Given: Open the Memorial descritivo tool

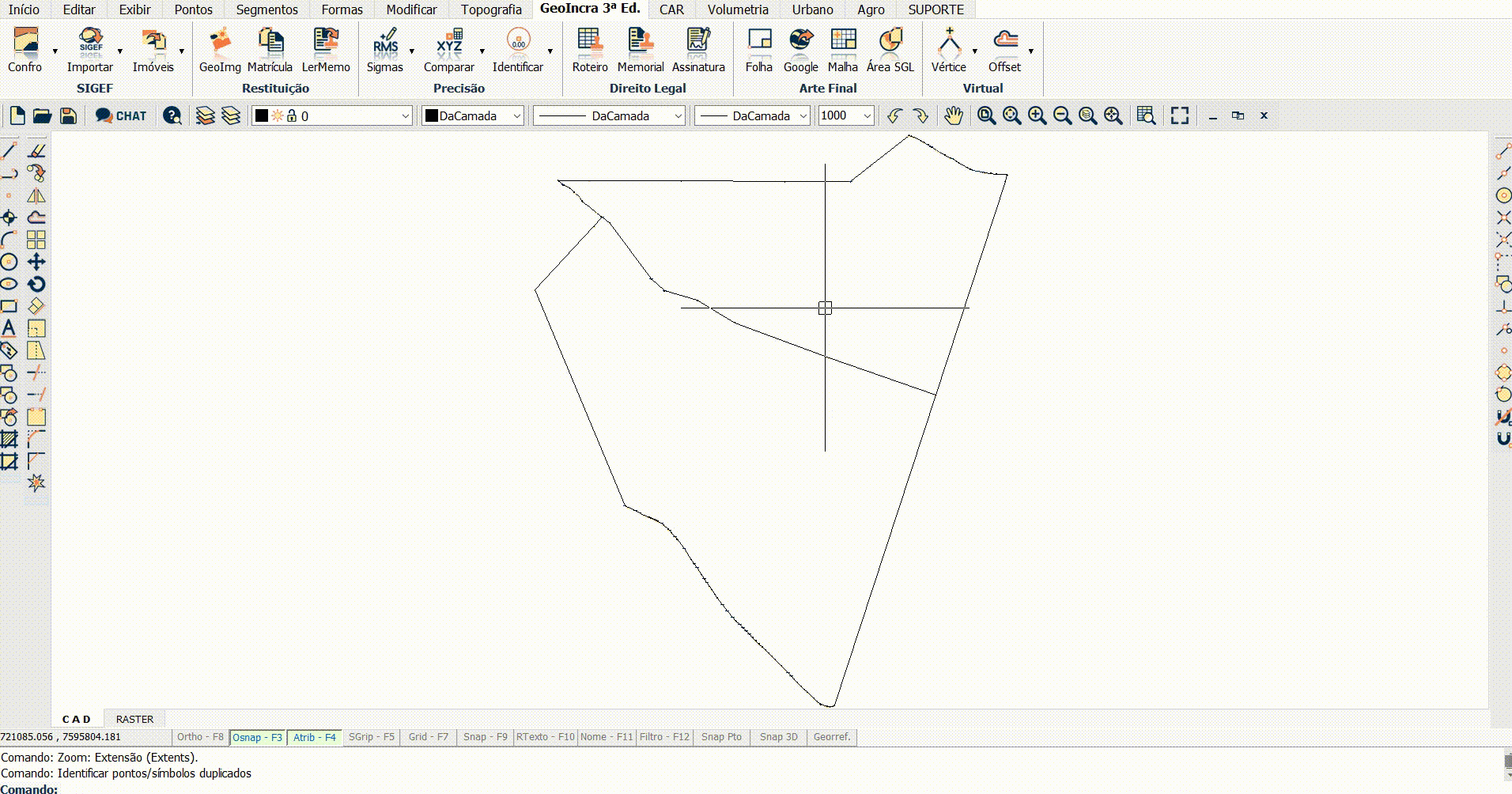Looking at the screenshot, I should [640, 51].
